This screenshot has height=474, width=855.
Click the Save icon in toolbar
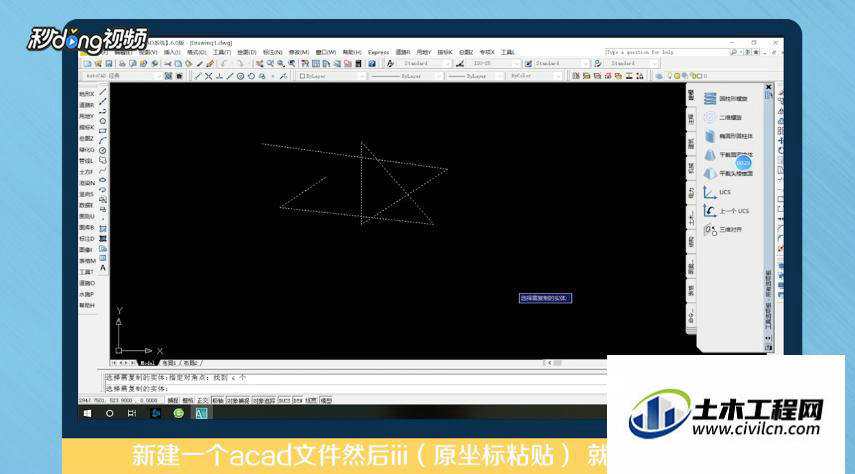pos(108,64)
